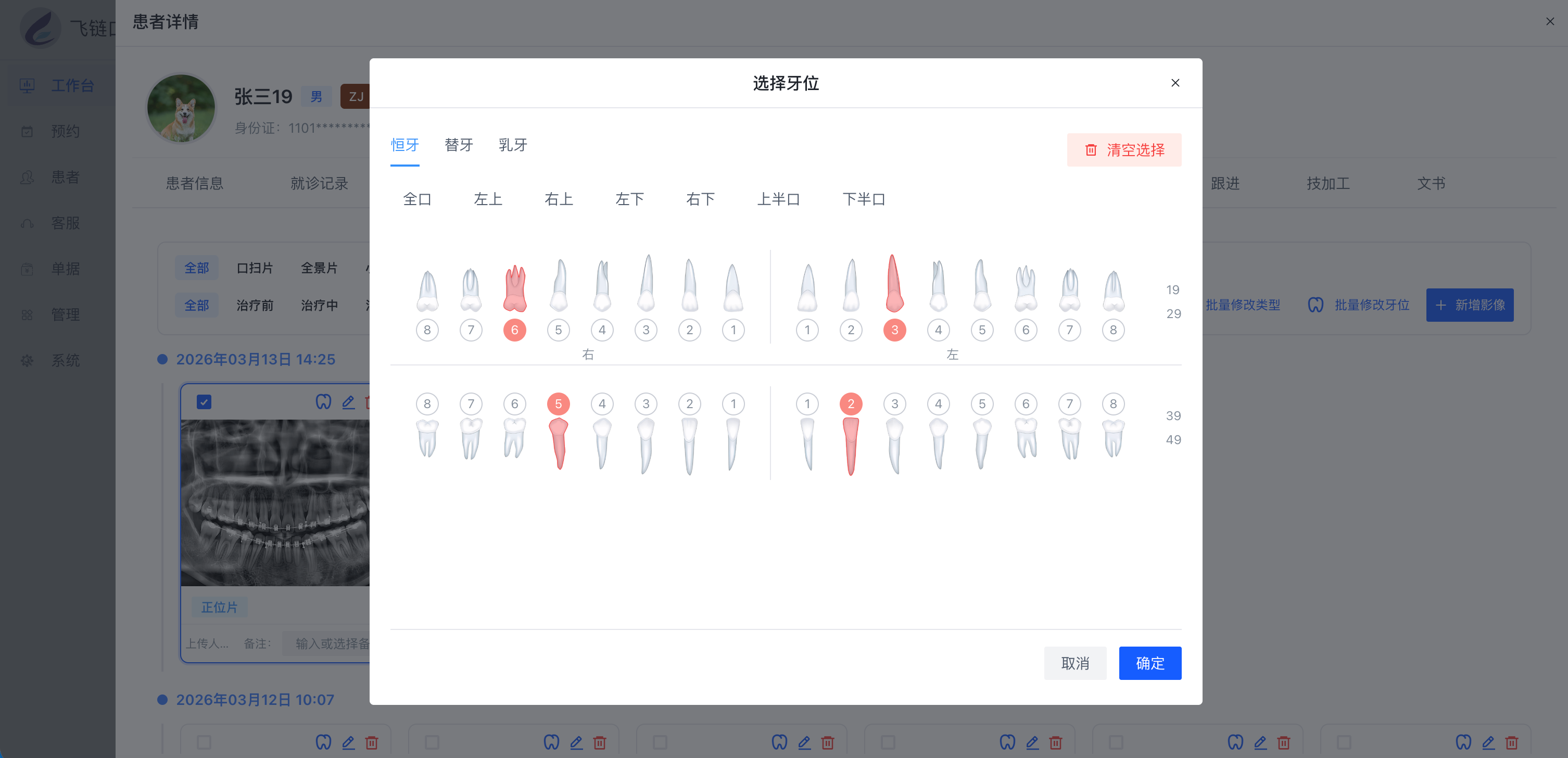Click tooth number 19 label
Screen dimensions: 1568x758
pyautogui.click(x=1172, y=290)
